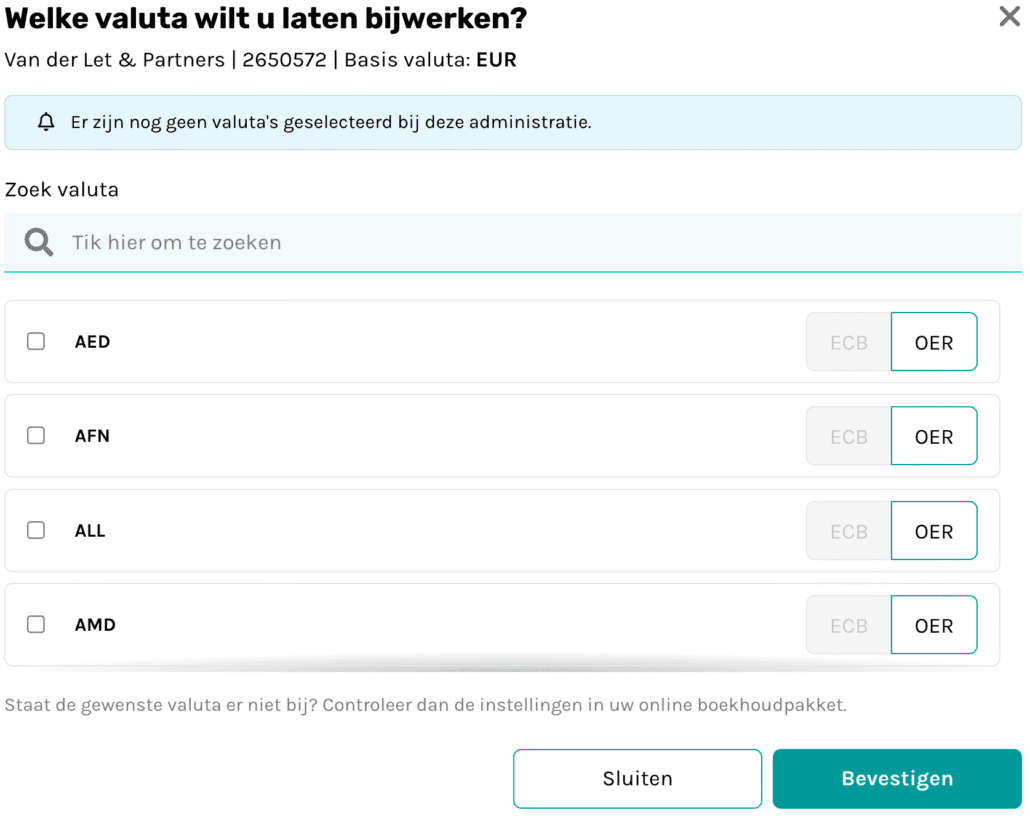Click the Bevestigen confirm button
The width and height of the screenshot is (1030, 821).
pos(895,778)
